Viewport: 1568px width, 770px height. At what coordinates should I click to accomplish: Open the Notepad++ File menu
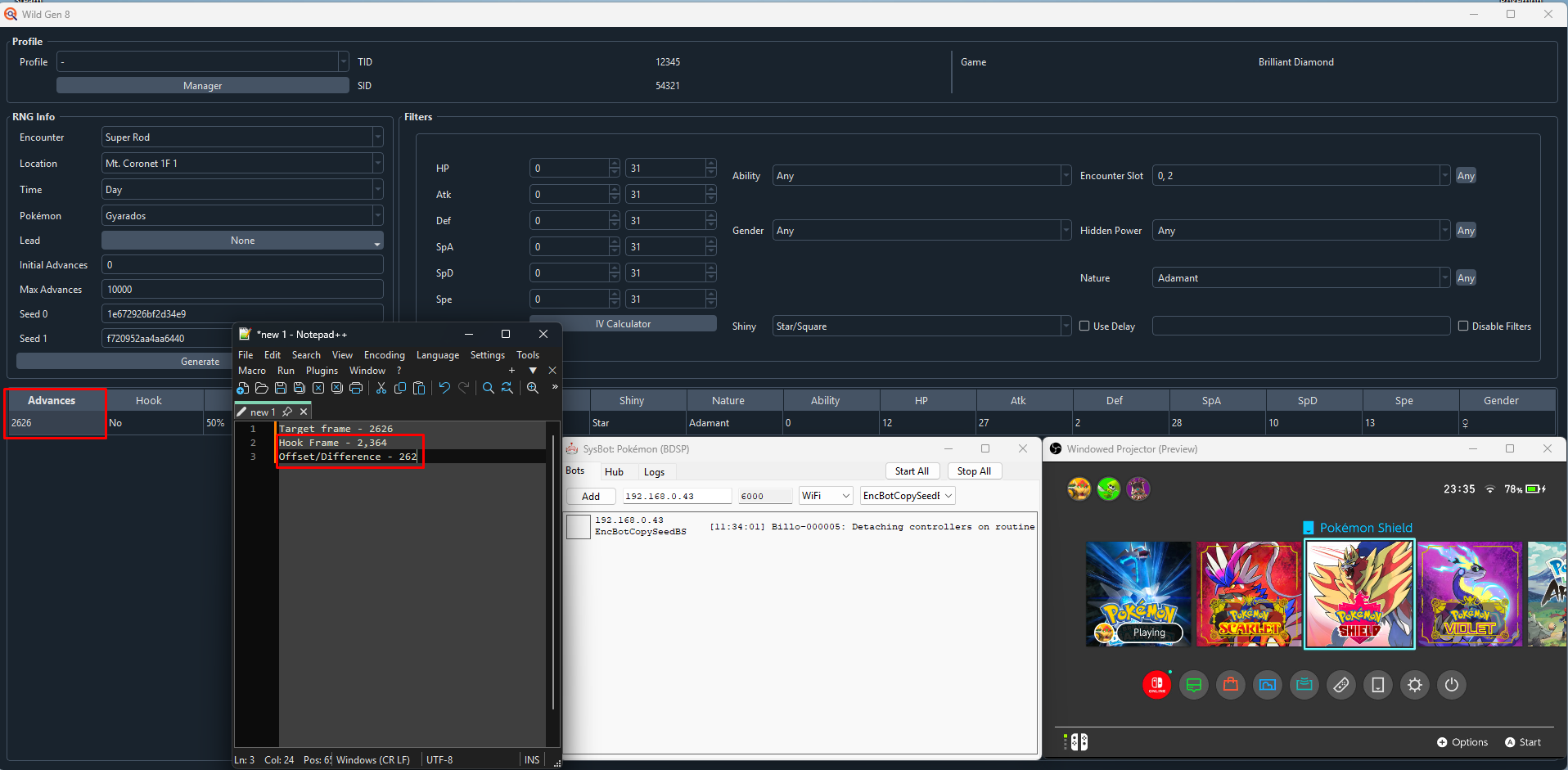tap(246, 355)
